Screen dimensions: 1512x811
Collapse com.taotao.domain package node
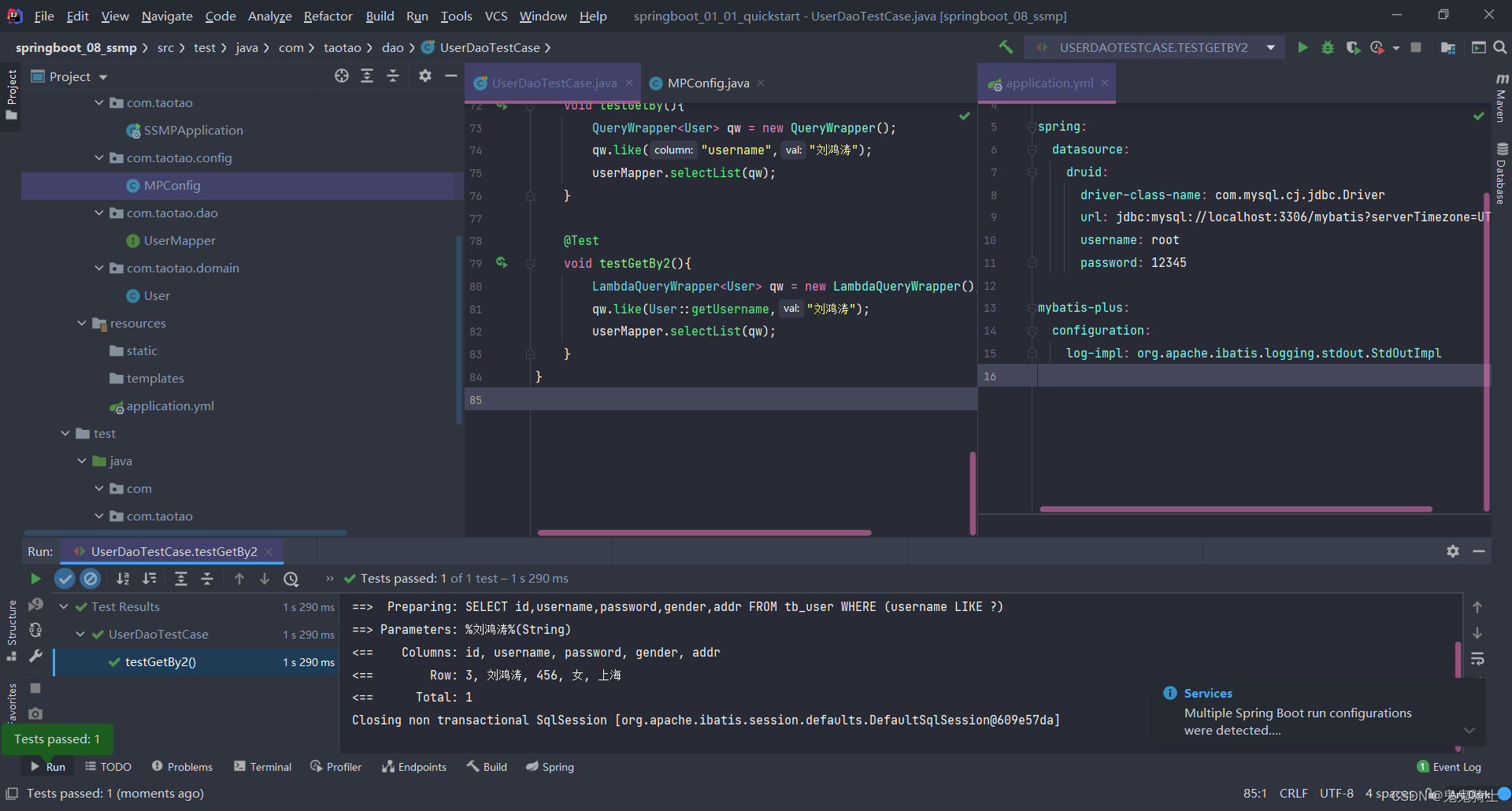(x=99, y=268)
